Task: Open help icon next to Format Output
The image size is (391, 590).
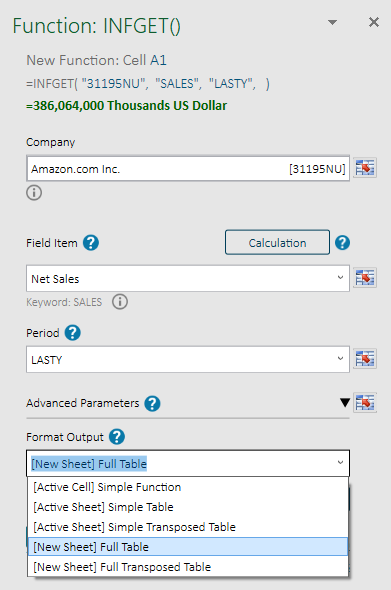Action: point(117,437)
